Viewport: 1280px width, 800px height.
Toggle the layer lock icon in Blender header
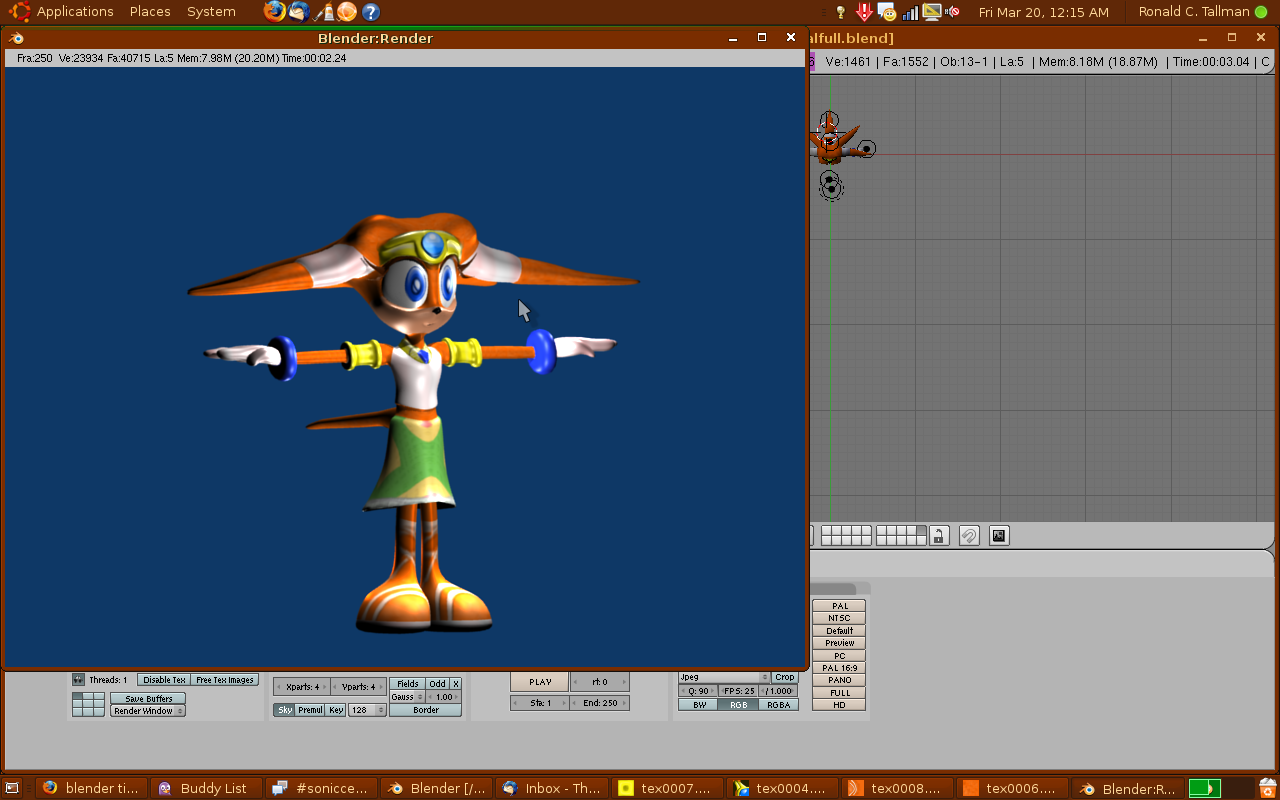point(938,536)
